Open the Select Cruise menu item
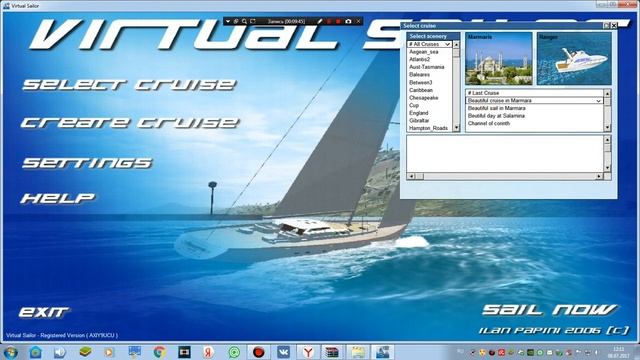 (129, 84)
